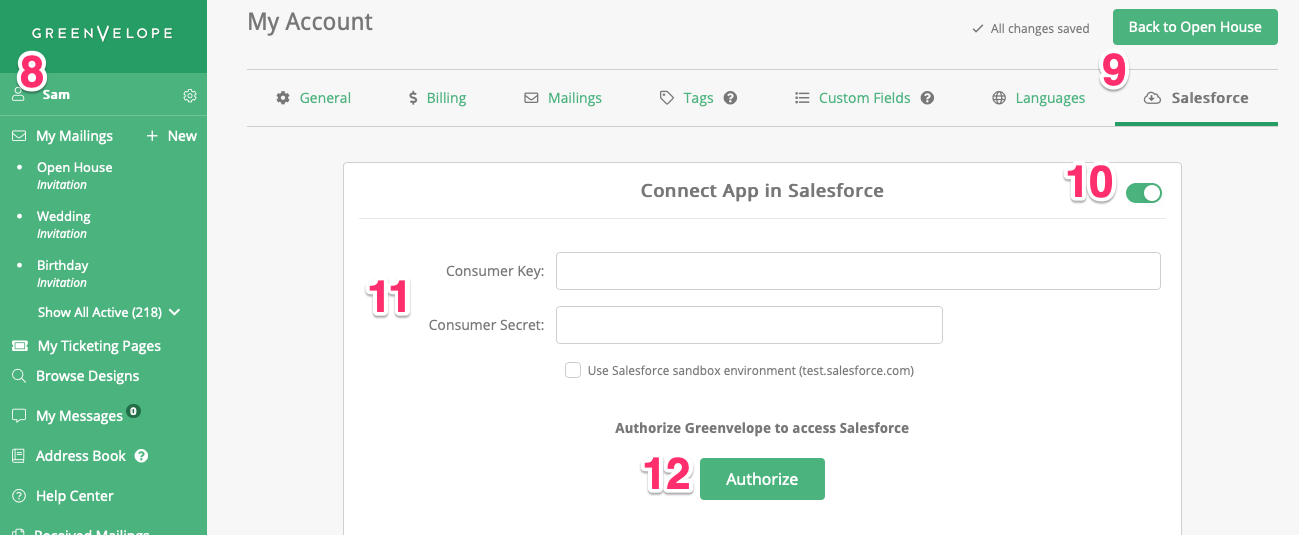The image size is (1299, 535).
Task: Click the General tab gear icon
Action: click(x=283, y=98)
